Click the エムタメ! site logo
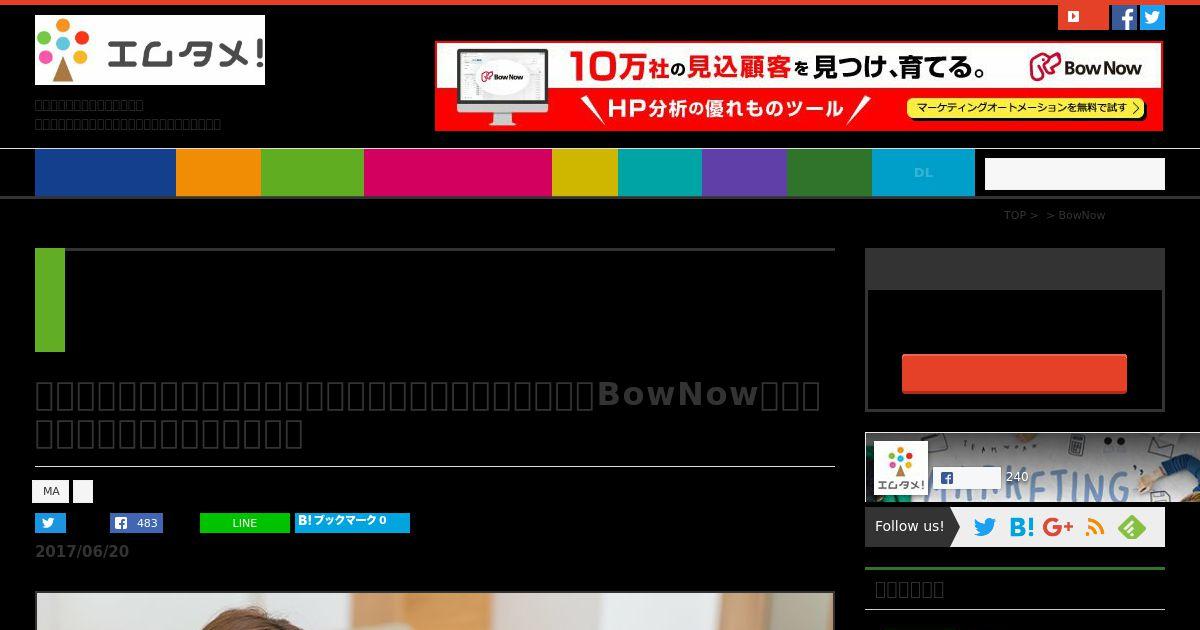Image resolution: width=1200 pixels, height=630 pixels. click(150, 50)
